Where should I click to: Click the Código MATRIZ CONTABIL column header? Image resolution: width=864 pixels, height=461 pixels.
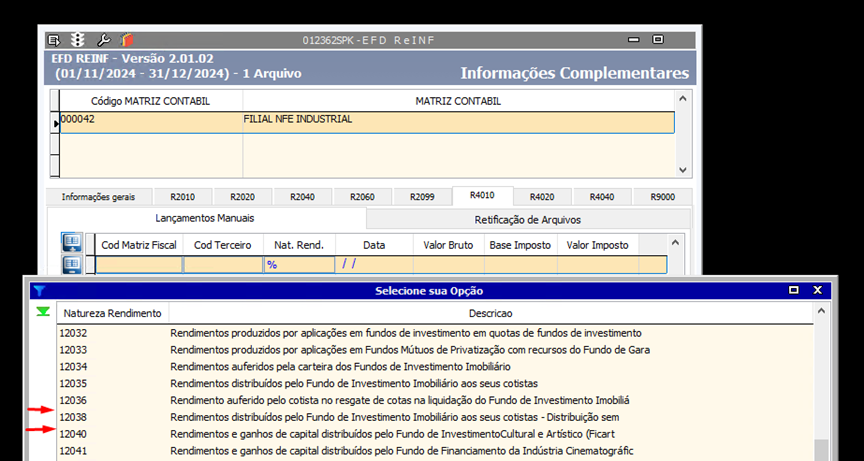(150, 101)
